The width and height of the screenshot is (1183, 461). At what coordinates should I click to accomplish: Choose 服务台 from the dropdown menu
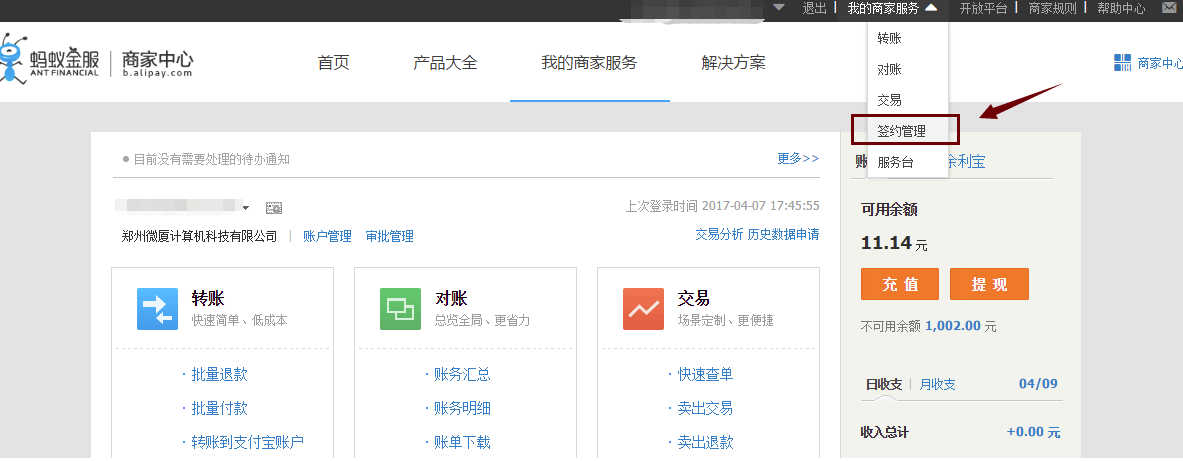[896, 161]
